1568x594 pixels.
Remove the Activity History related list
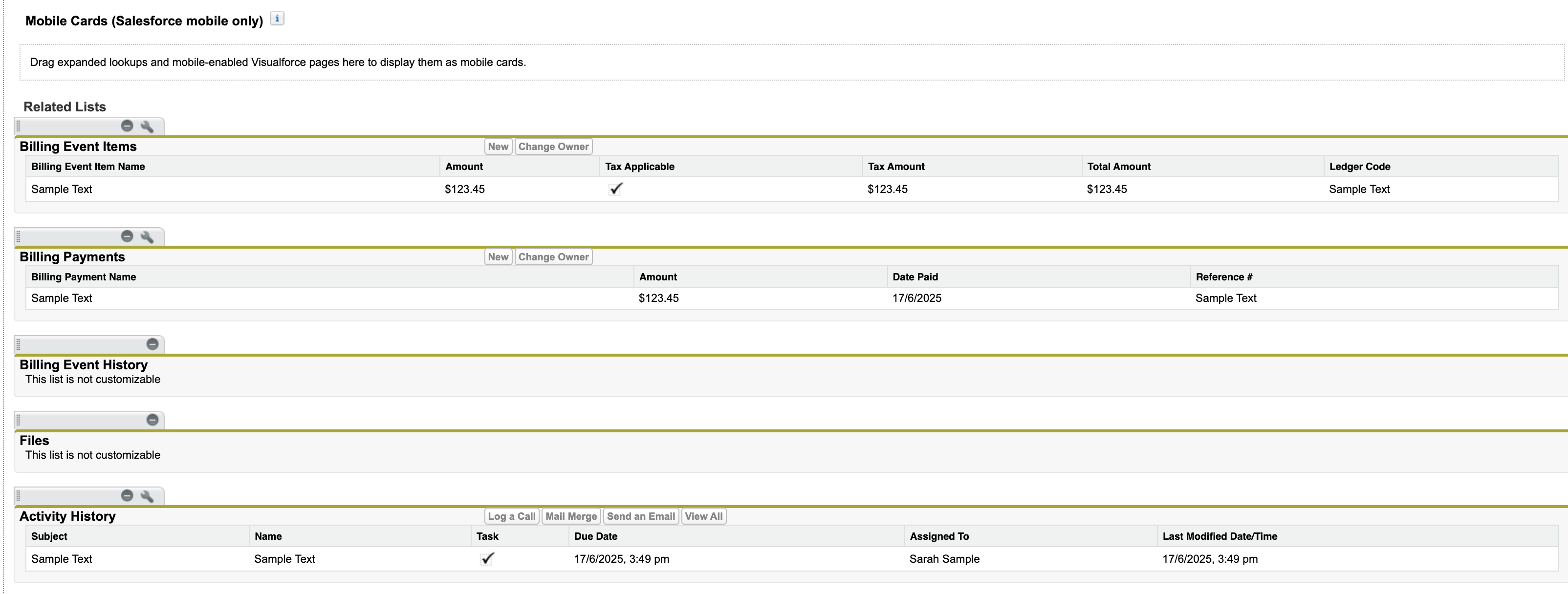pos(127,495)
